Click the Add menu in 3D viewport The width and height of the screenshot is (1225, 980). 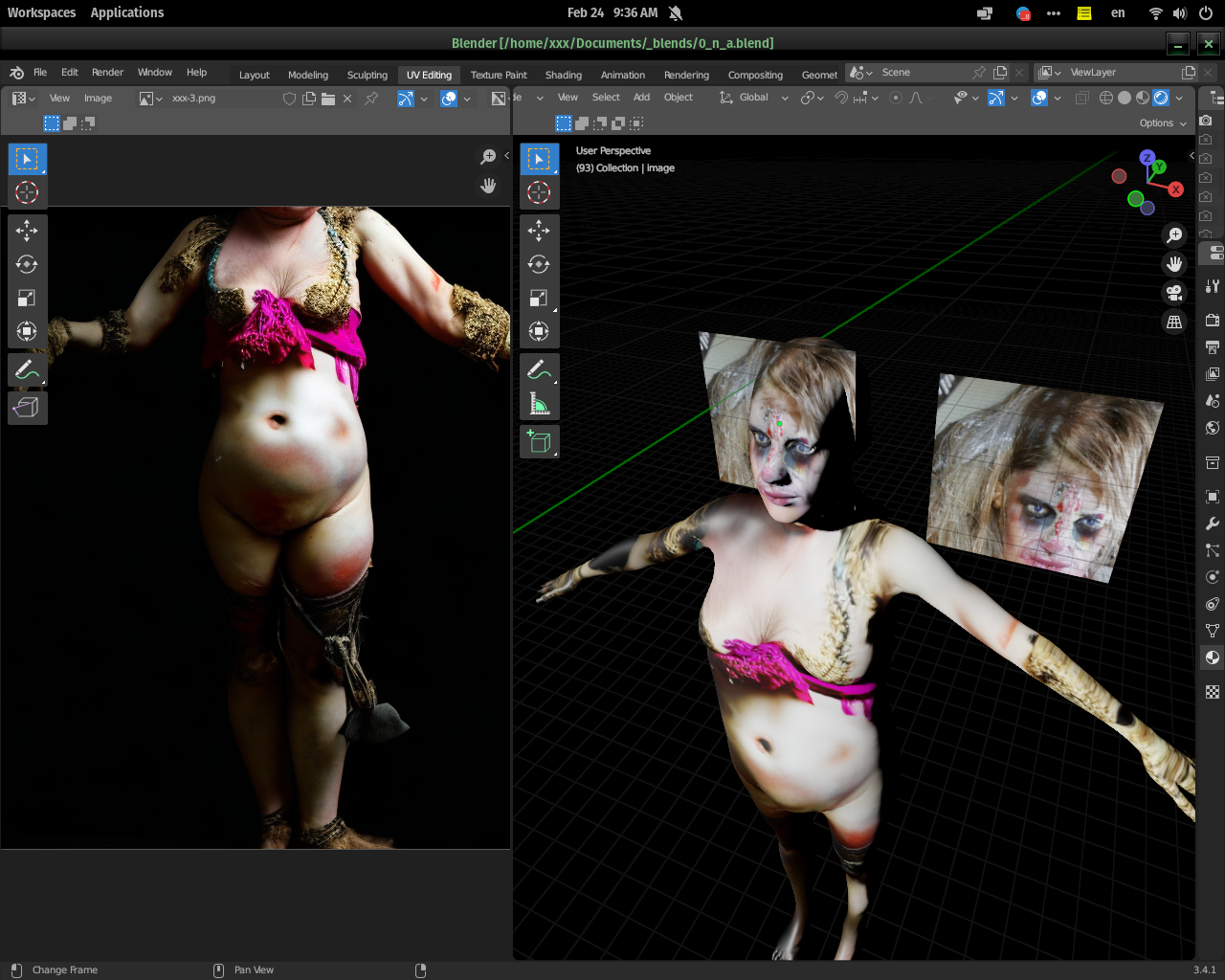(x=641, y=98)
